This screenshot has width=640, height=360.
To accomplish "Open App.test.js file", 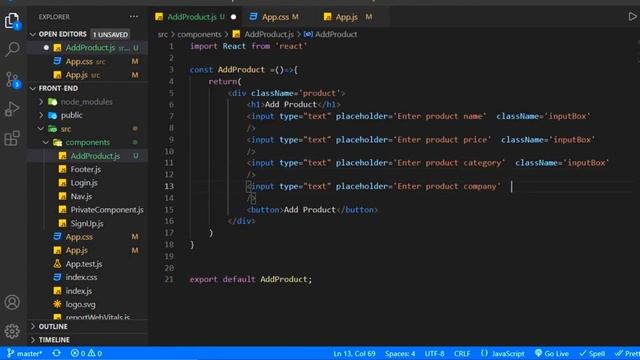I will pyautogui.click(x=84, y=264).
